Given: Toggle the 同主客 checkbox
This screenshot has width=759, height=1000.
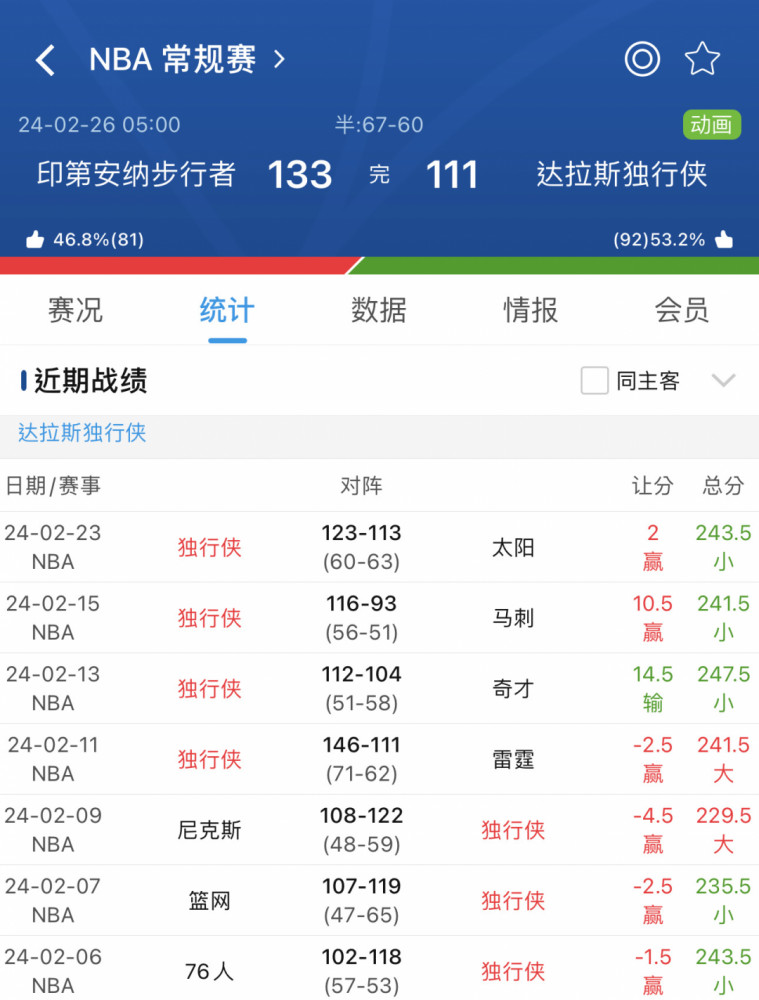Looking at the screenshot, I should (594, 381).
